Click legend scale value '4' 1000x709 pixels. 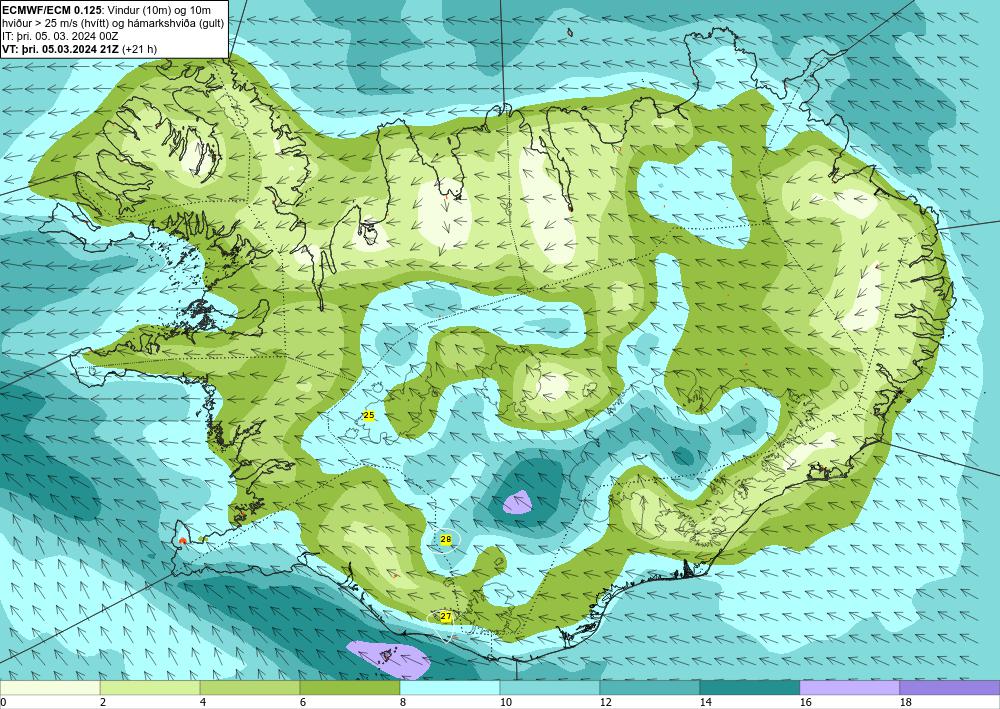202,703
